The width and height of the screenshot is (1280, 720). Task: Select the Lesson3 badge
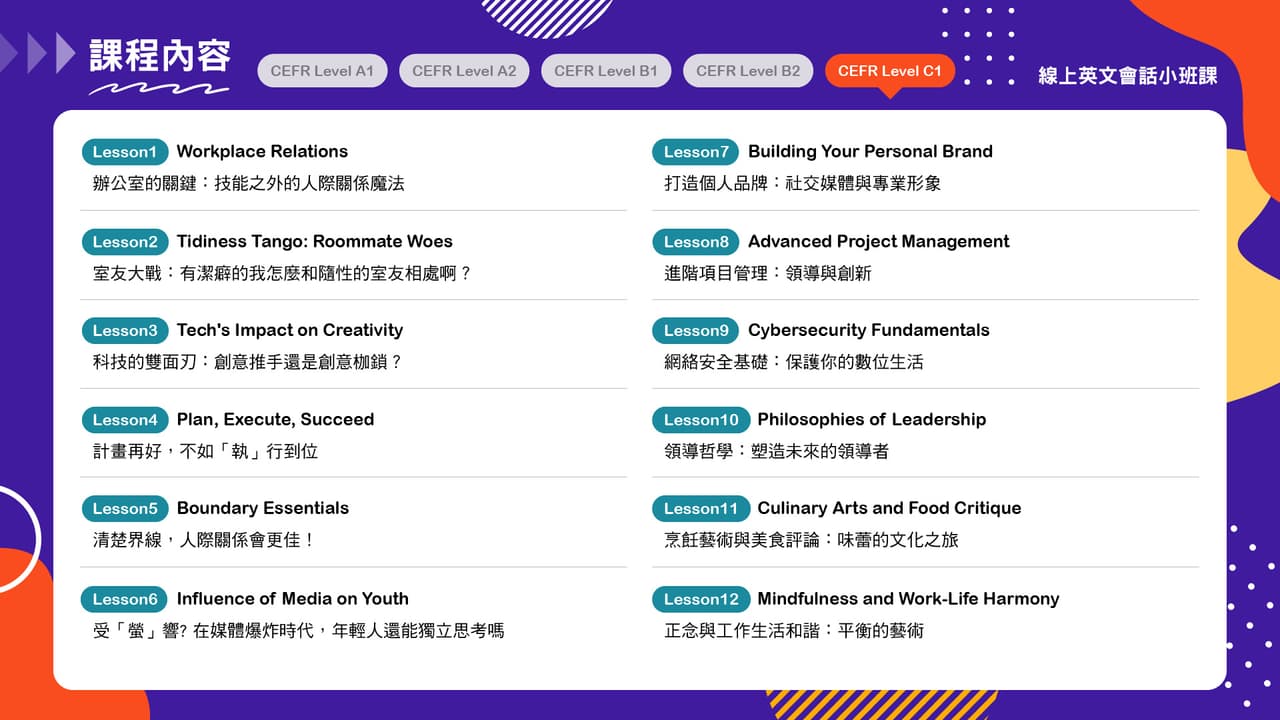click(125, 331)
